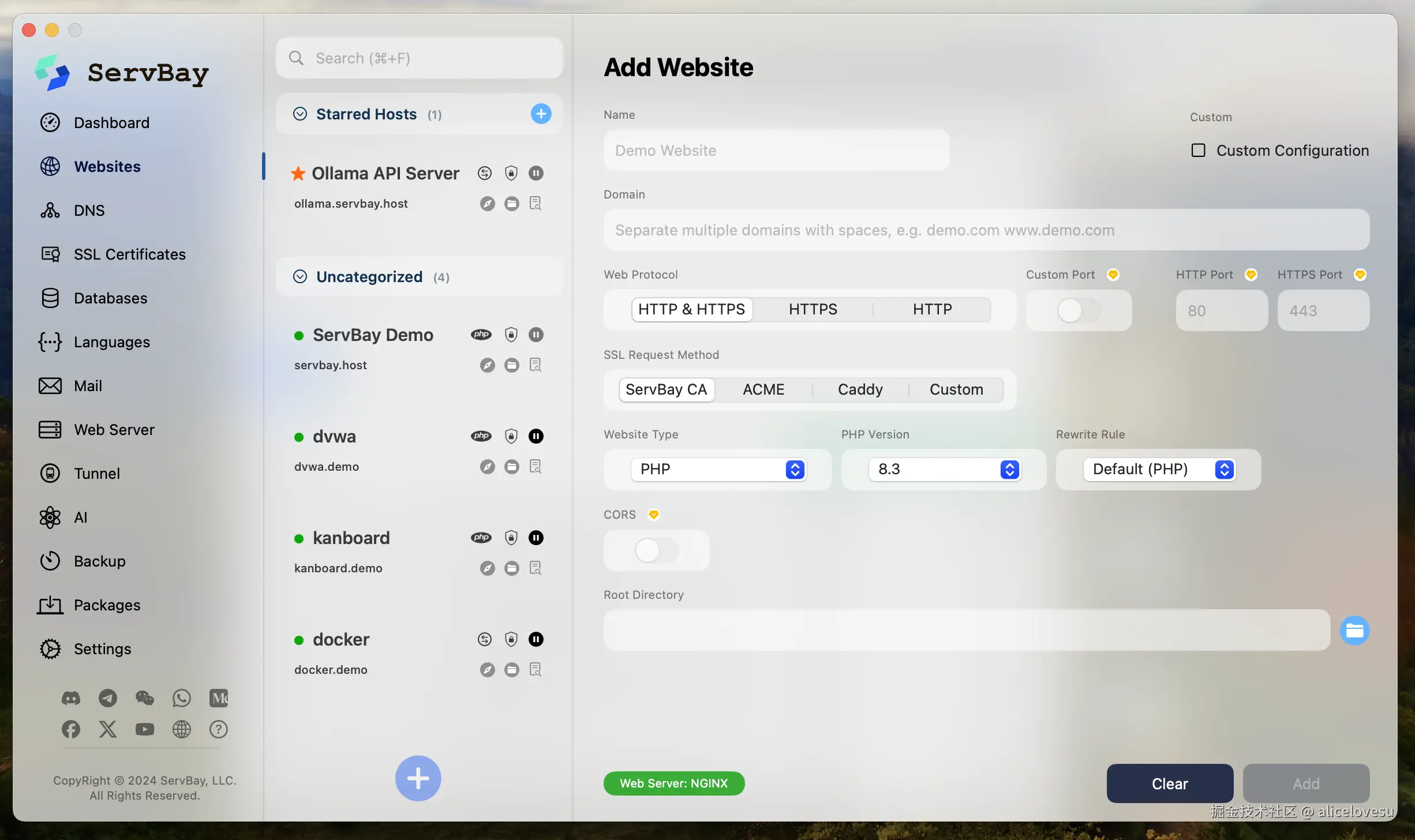Open the Tunnel section in the sidebar
Viewport: 1415px width, 840px height.
pos(96,474)
